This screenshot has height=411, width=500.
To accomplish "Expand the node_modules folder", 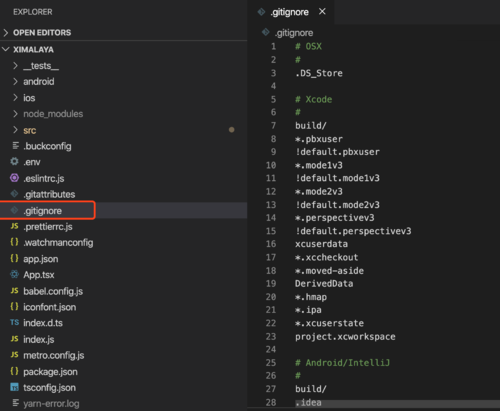I will [x=15, y=114].
